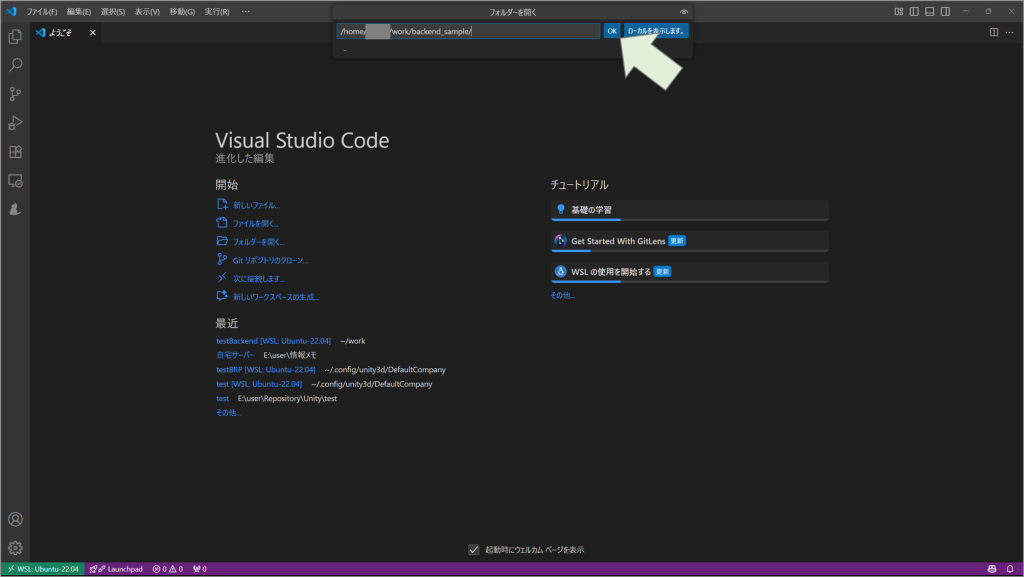
Task: Open the 移動(G) menu
Action: pos(182,12)
